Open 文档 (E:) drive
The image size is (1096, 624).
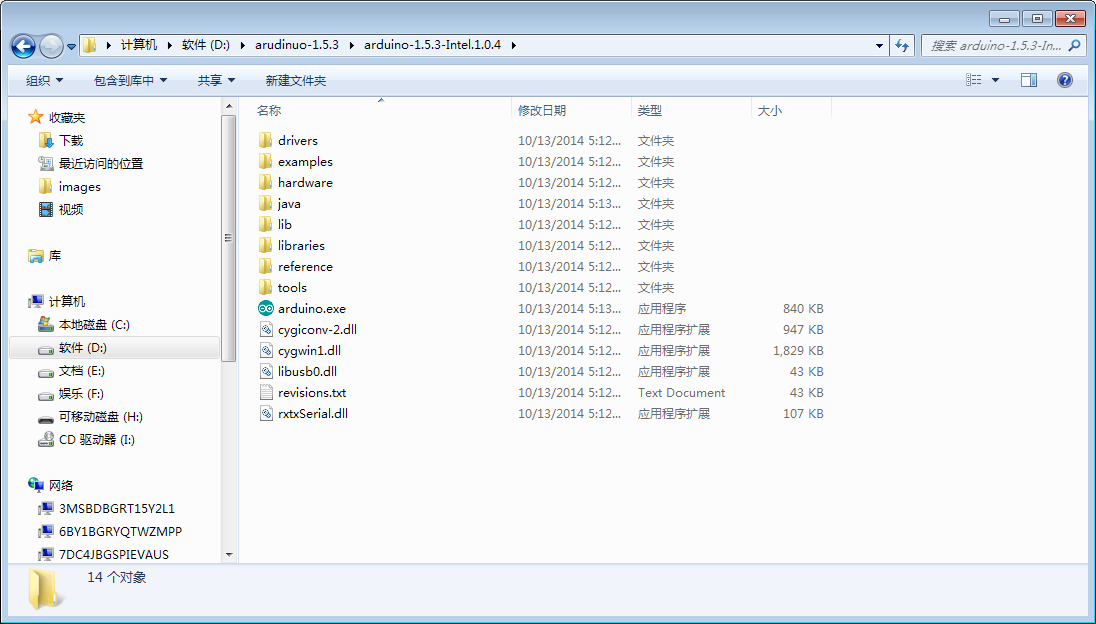coord(82,370)
